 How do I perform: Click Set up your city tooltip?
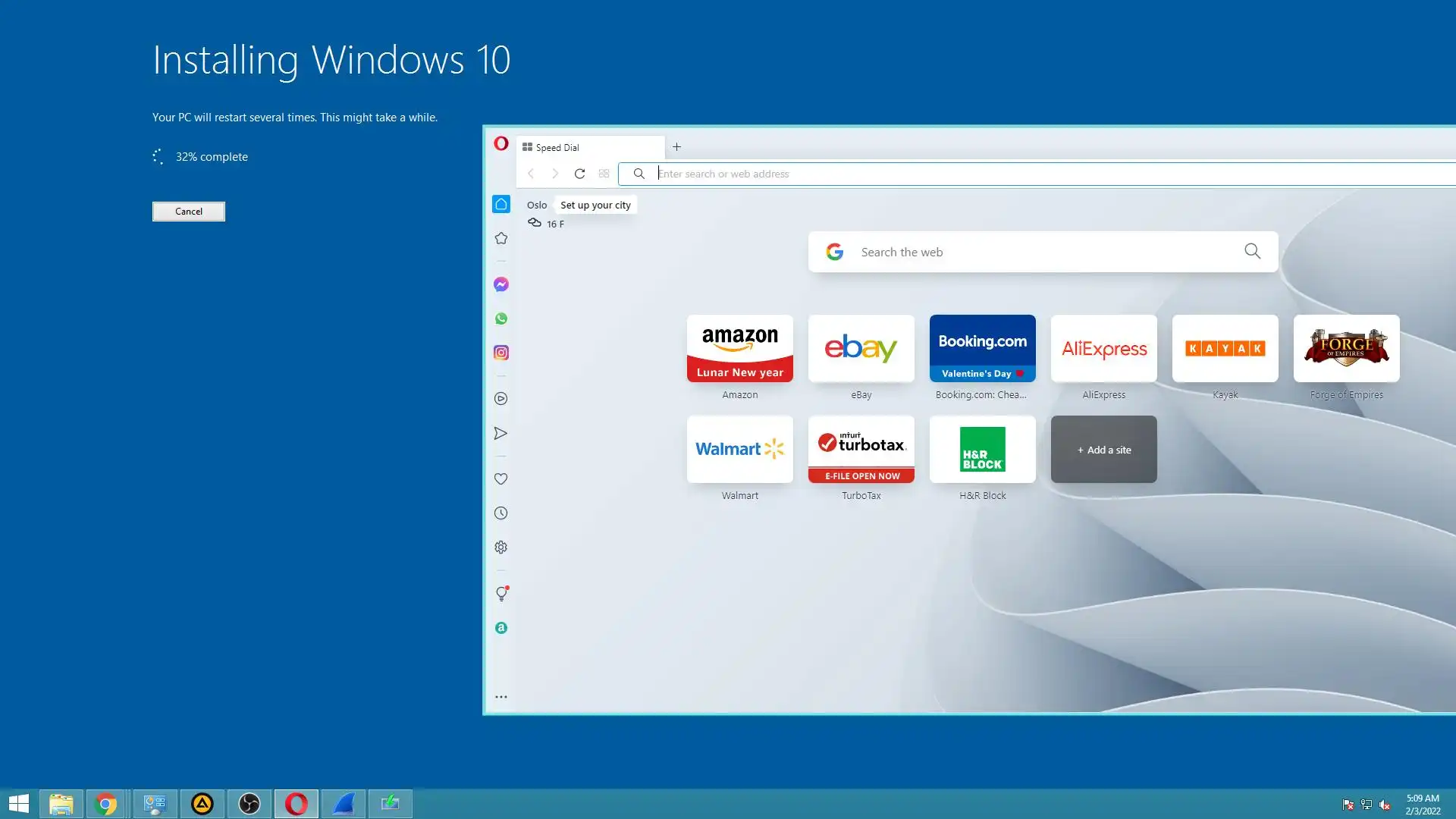[595, 205]
